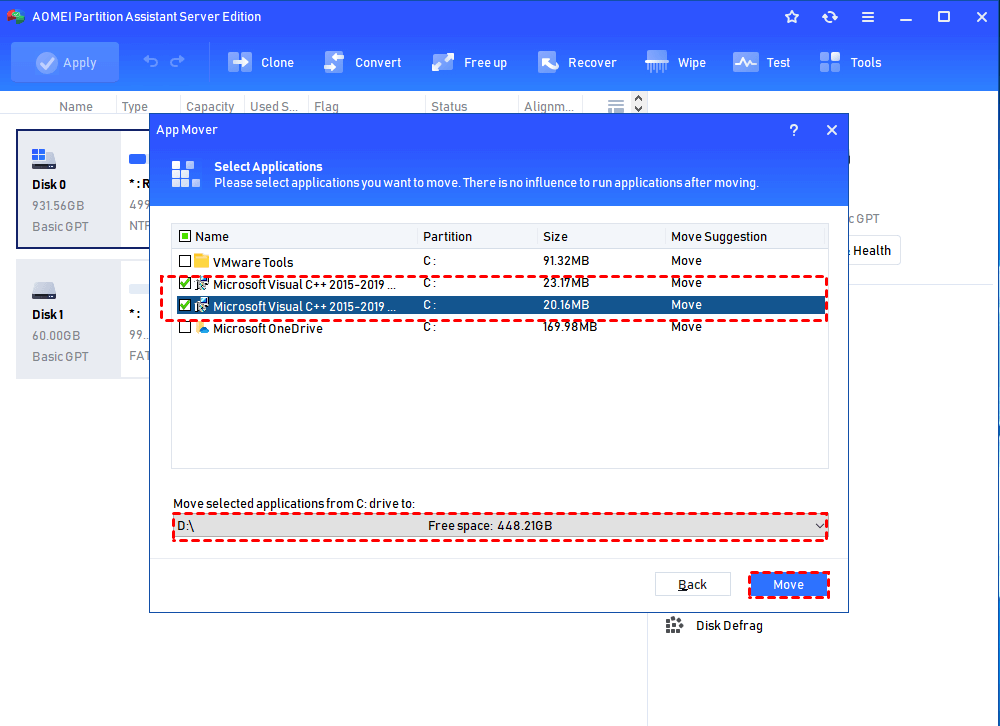Click the Apply checkmark button

coord(65,62)
